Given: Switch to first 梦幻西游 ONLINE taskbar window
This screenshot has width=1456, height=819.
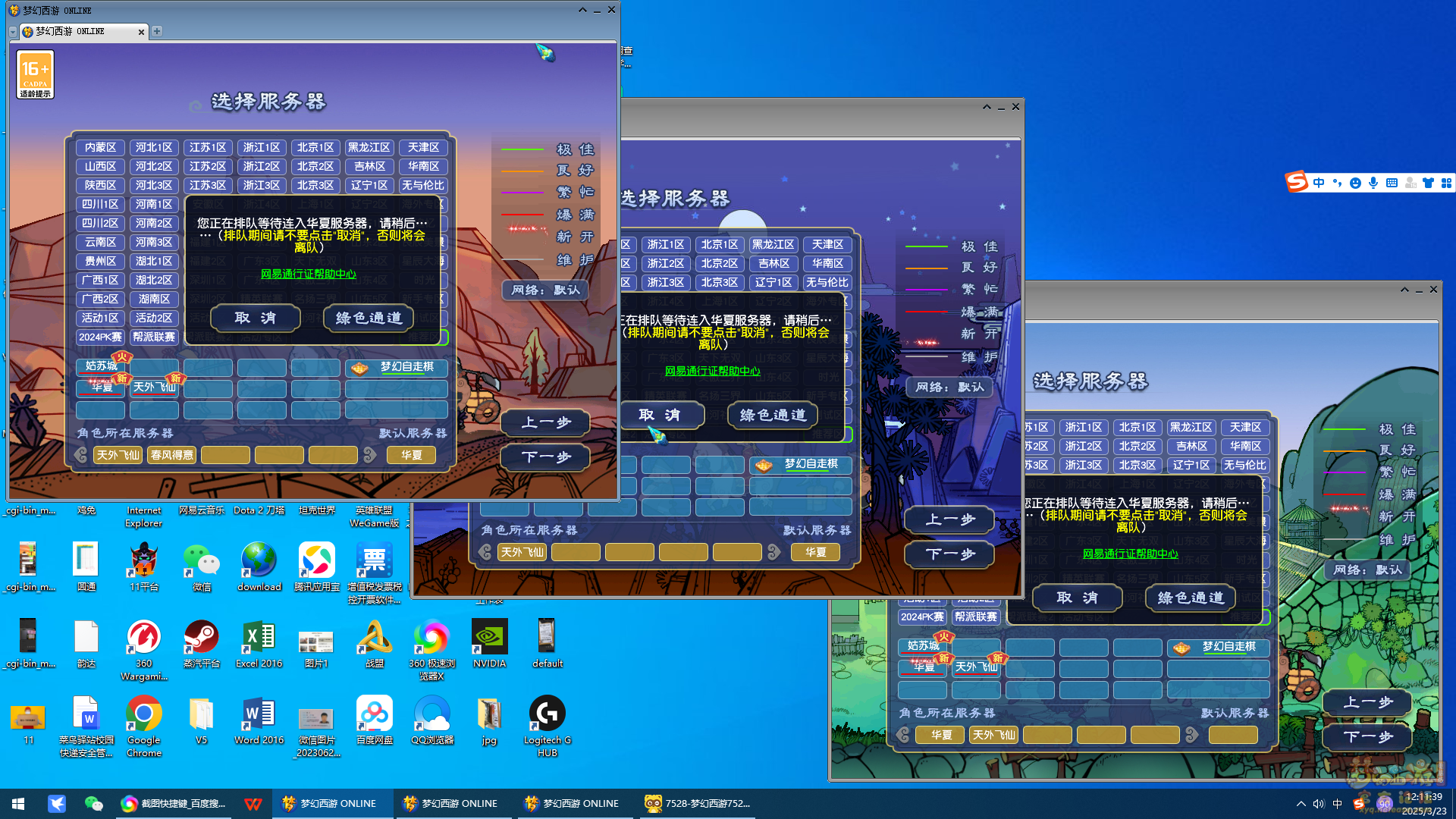Looking at the screenshot, I should [x=332, y=803].
